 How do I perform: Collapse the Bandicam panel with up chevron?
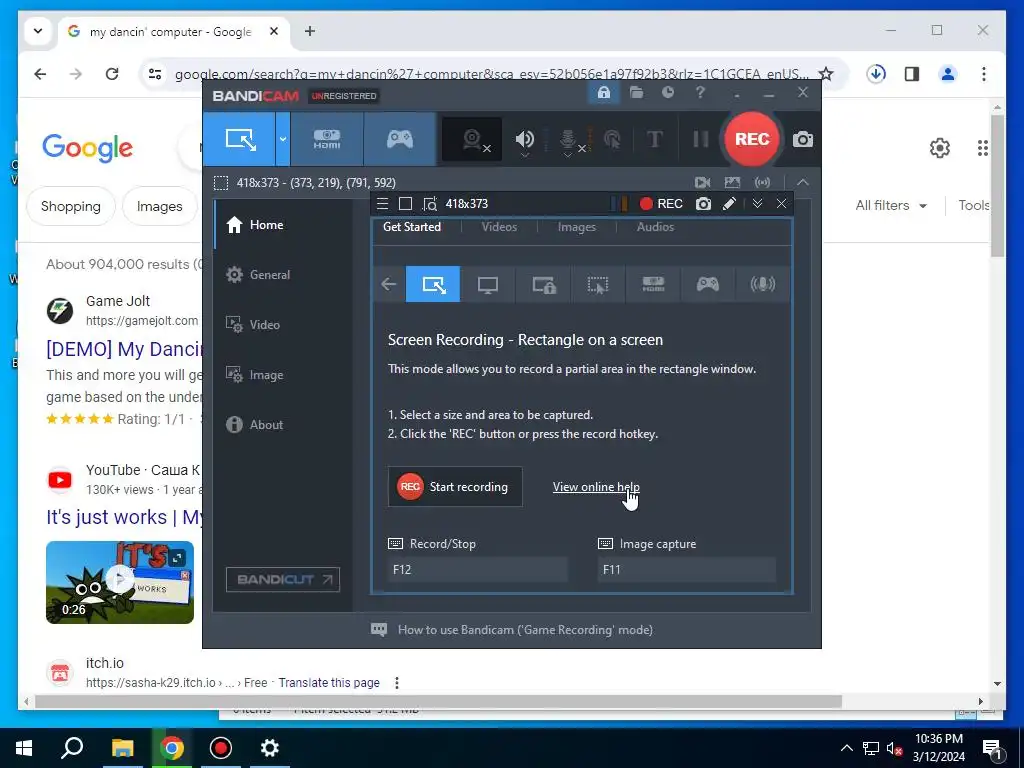click(803, 182)
